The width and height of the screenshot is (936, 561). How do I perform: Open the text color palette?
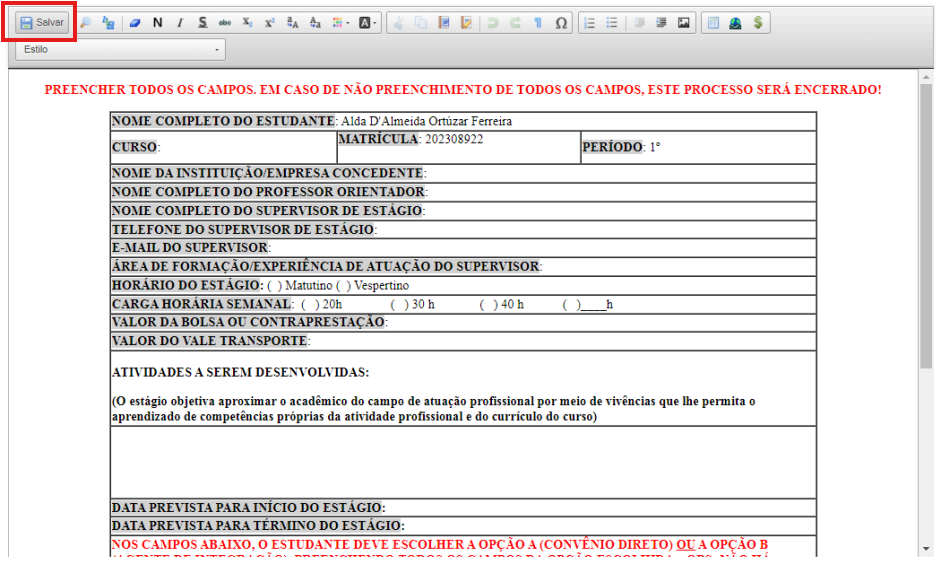[341, 23]
